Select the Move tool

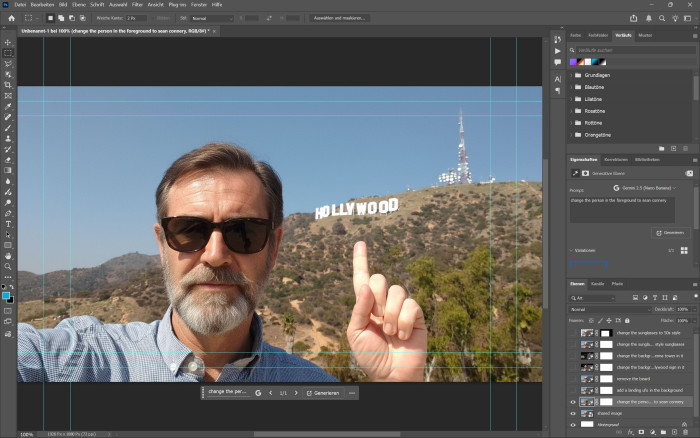(8, 42)
